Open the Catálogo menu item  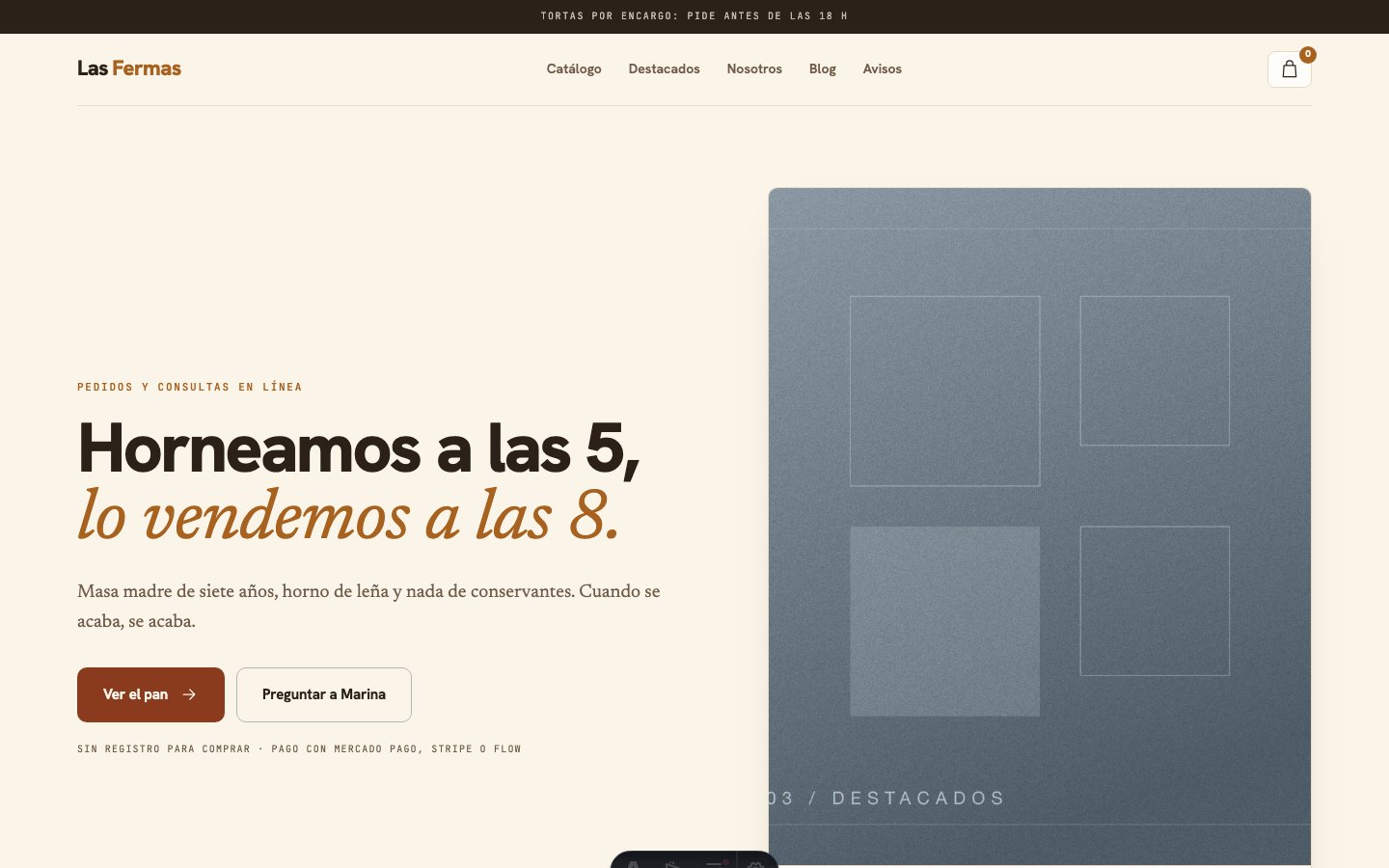[x=574, y=68]
